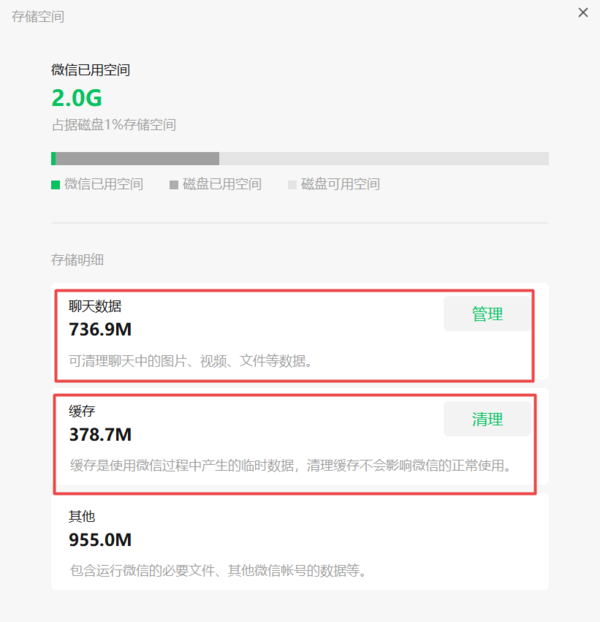
Task: Click the 736.9M chat data size
Action: coord(100,329)
